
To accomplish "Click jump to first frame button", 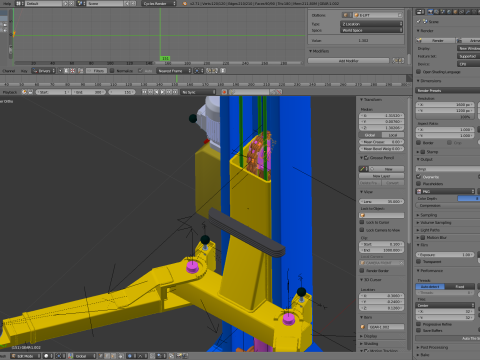I will (x=144, y=92).
